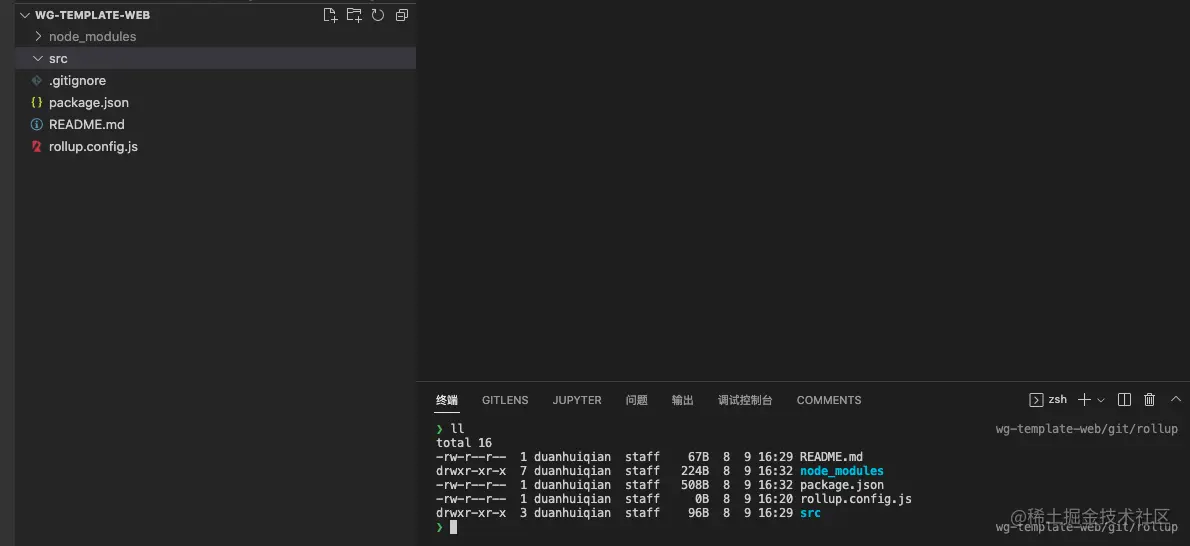Click the .gitignore git file icon
This screenshot has width=1190, height=546.
pos(36,80)
